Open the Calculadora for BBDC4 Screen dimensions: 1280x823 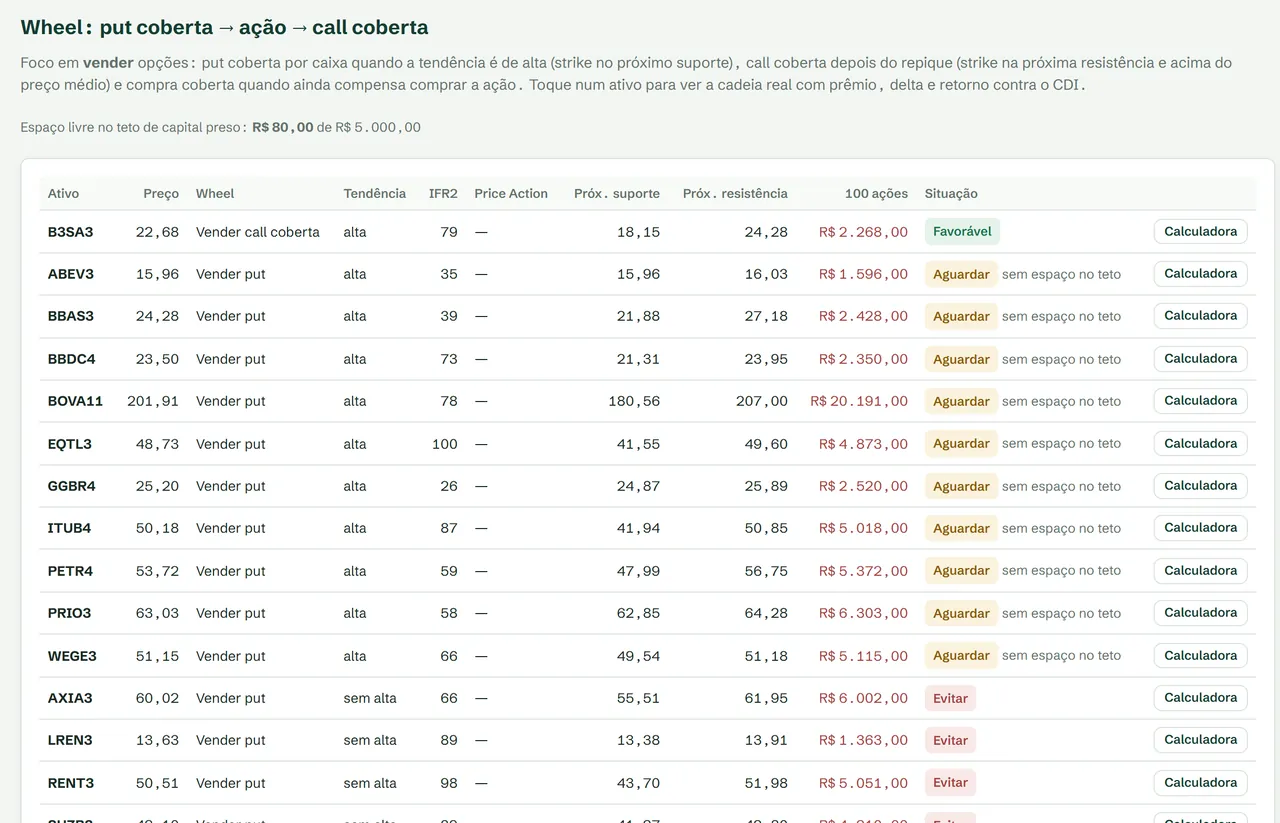pyautogui.click(x=1200, y=359)
